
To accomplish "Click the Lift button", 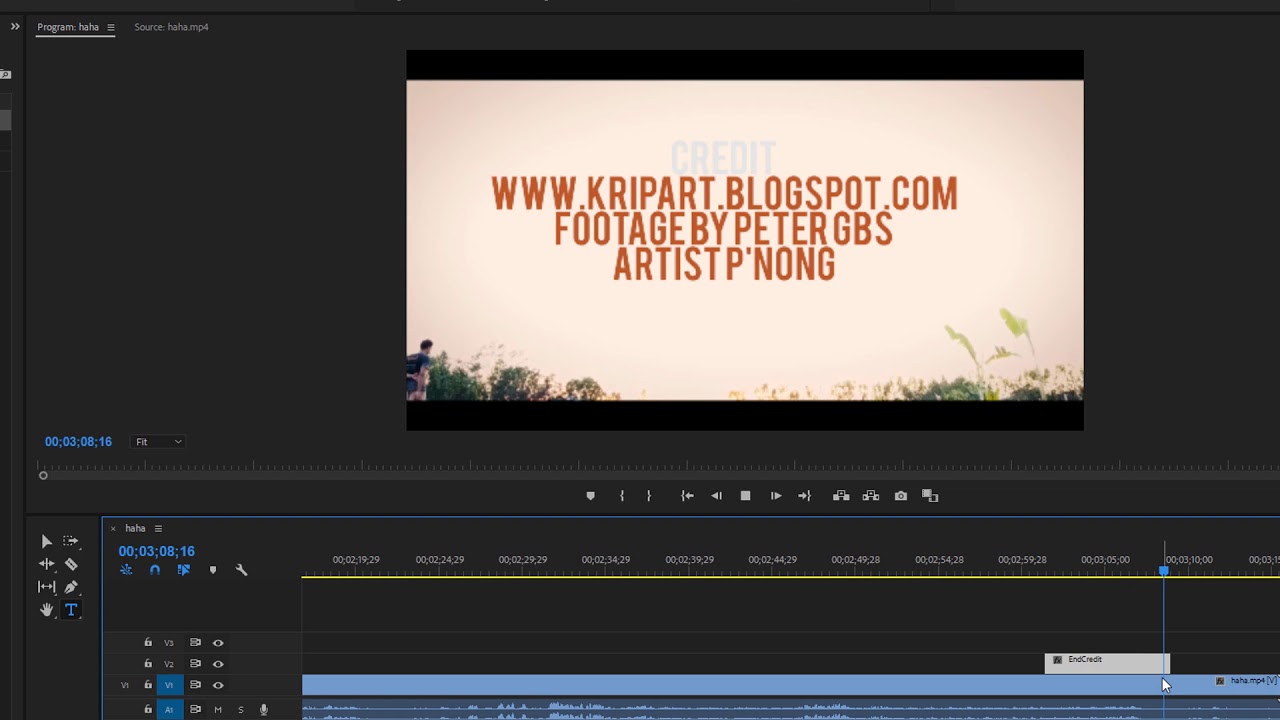I will 841,496.
